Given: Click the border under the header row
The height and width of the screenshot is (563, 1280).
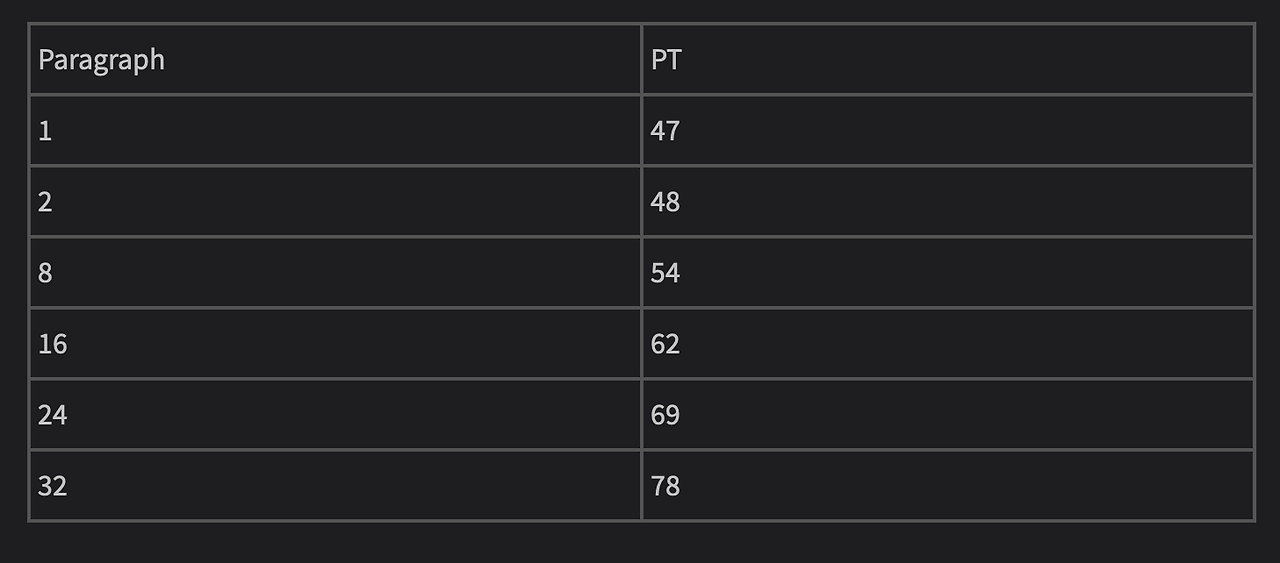Looking at the screenshot, I should coord(641,94).
